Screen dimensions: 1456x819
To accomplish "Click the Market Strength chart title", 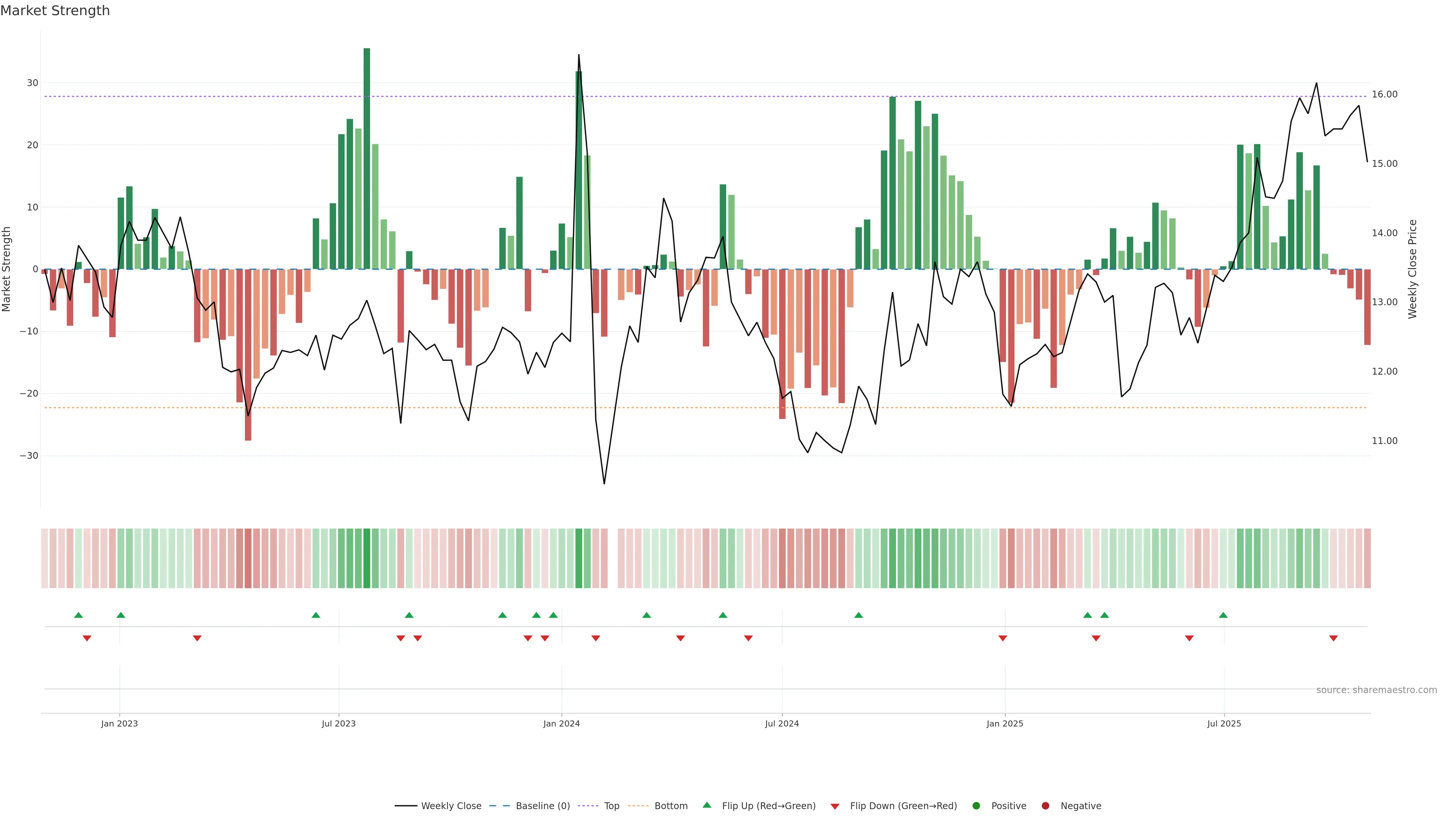I will (x=55, y=10).
